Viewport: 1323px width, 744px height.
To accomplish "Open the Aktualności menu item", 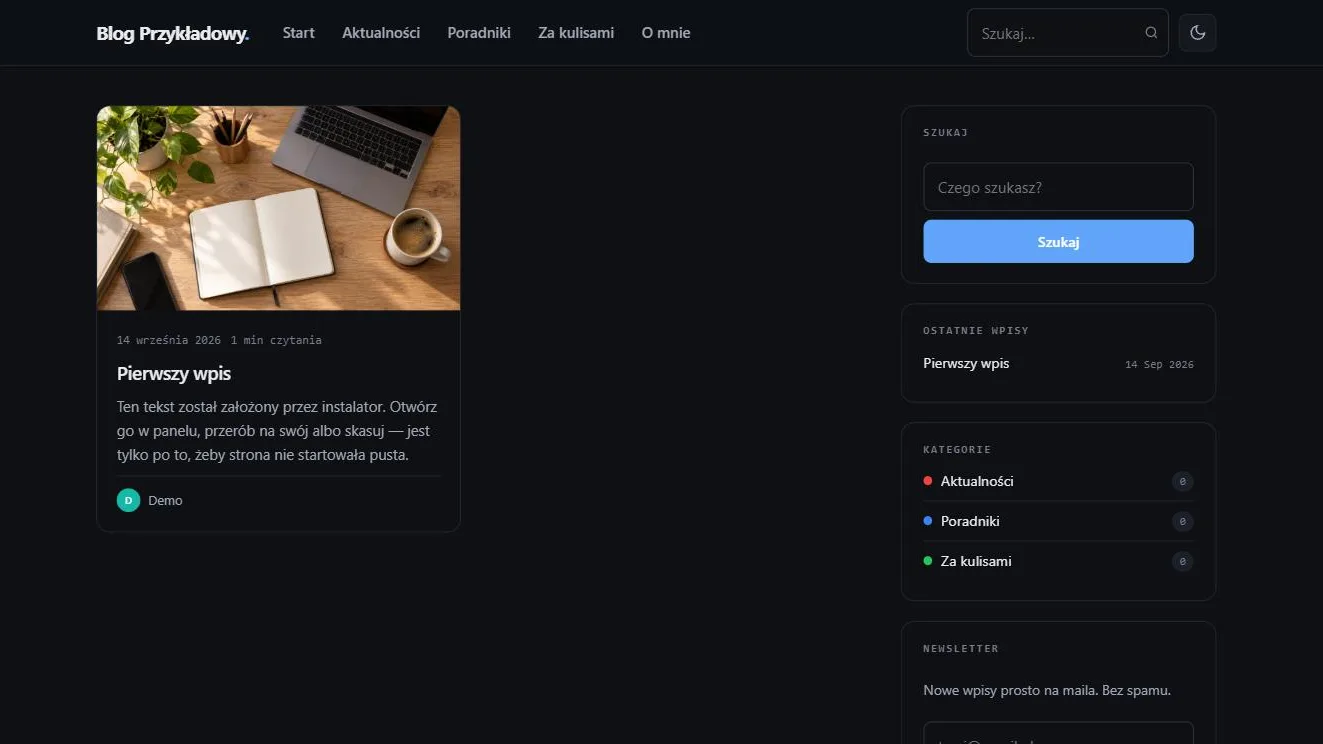I will (x=381, y=33).
